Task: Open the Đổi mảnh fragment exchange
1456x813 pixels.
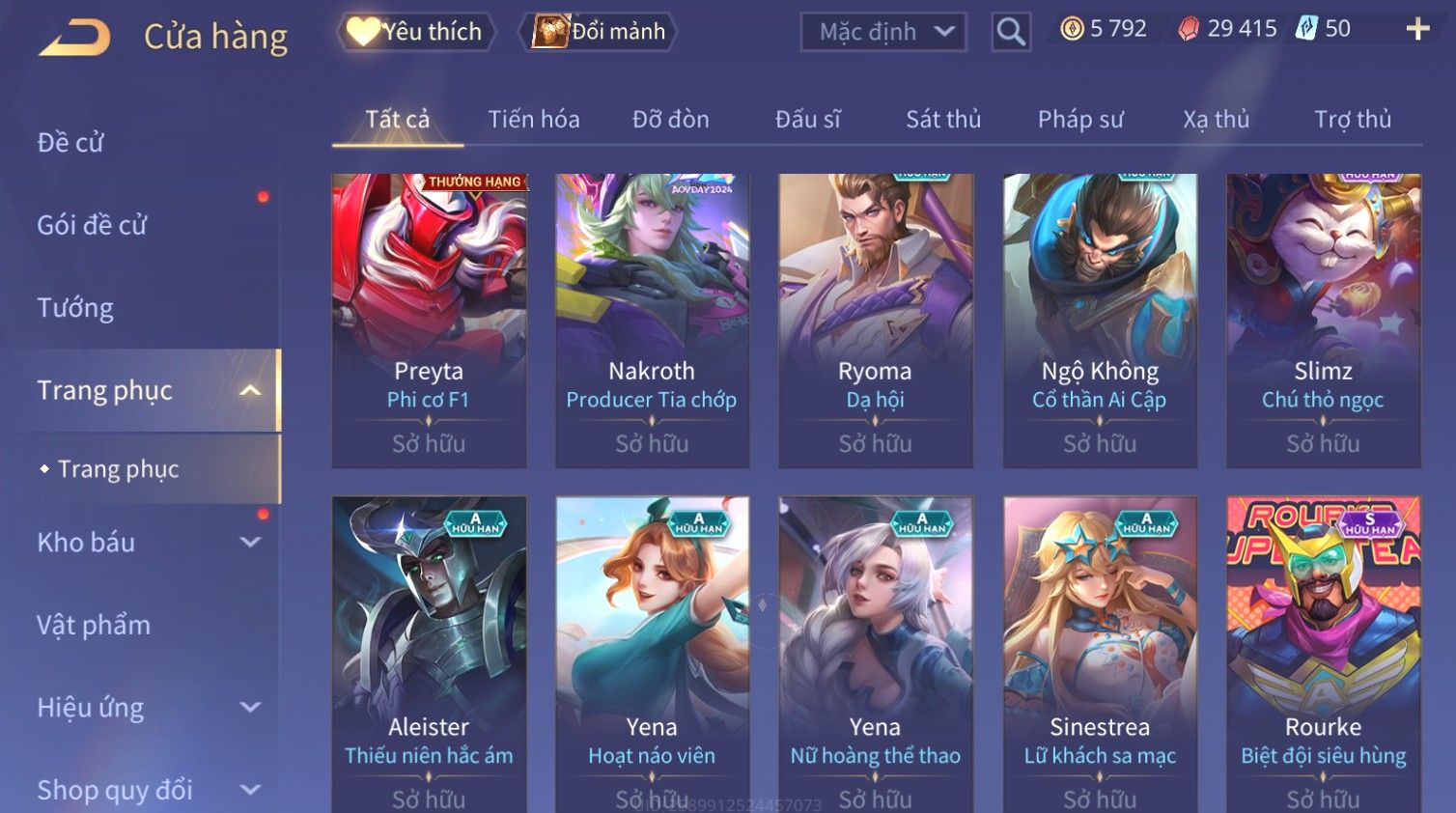Action: tap(599, 32)
